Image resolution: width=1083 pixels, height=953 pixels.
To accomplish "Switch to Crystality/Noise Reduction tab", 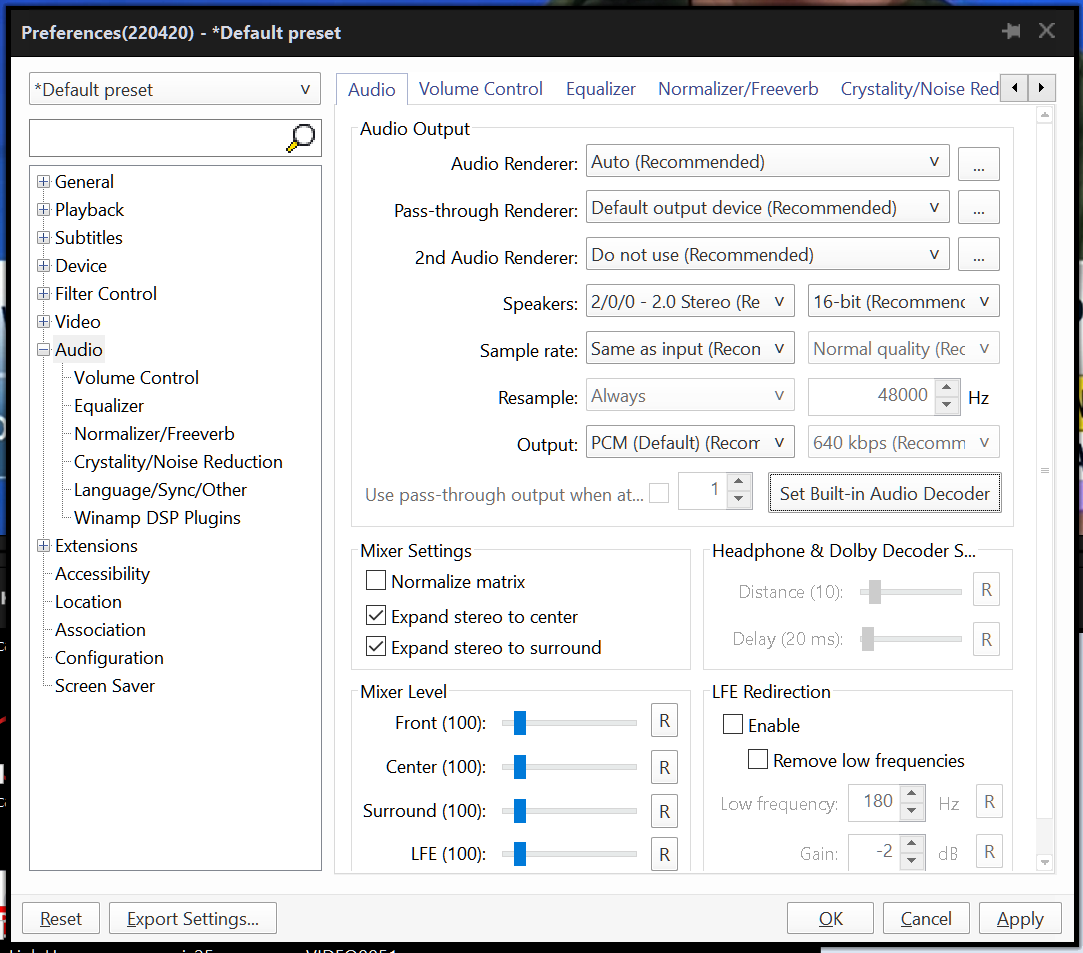I will [x=919, y=89].
